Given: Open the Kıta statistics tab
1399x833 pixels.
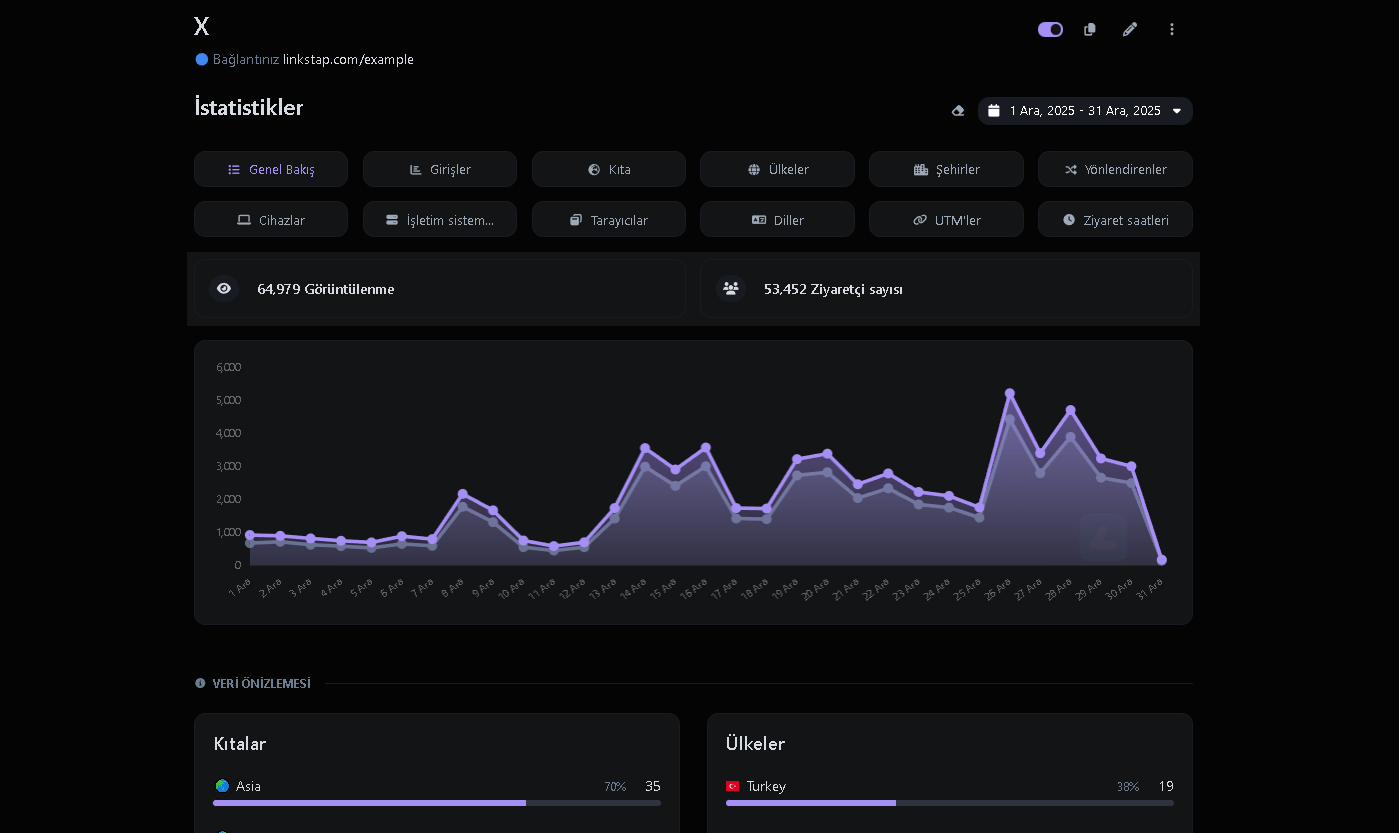Looking at the screenshot, I should click(609, 169).
